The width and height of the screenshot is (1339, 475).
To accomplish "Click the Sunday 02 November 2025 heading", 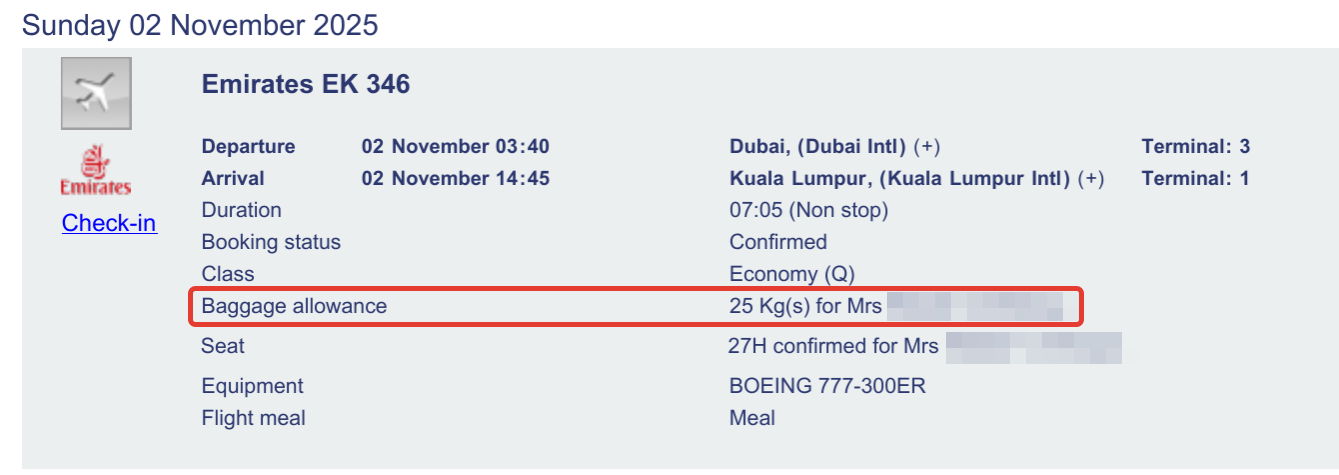I will coord(200,25).
